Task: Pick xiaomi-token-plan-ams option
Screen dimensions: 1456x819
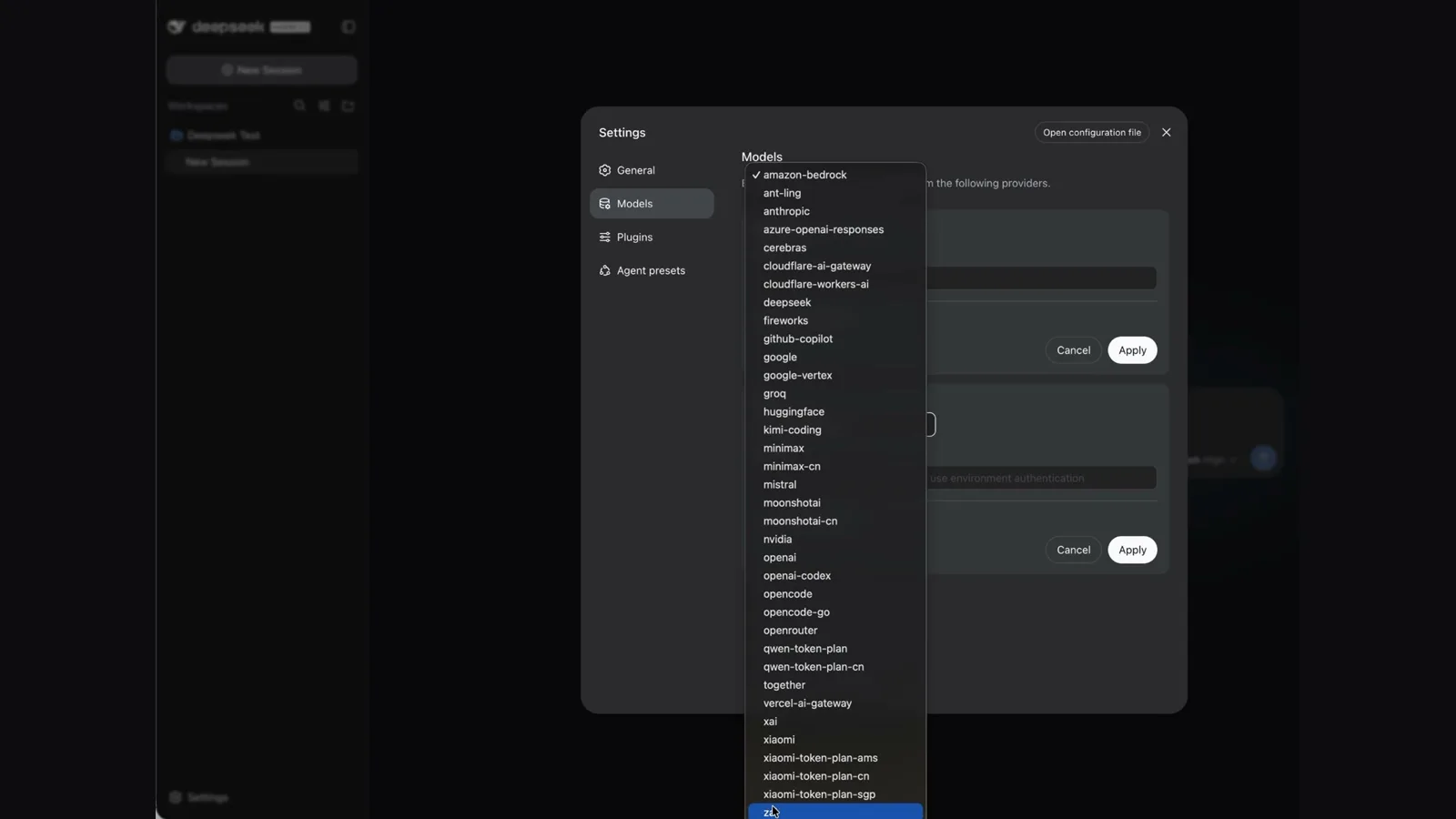Action: [835, 757]
